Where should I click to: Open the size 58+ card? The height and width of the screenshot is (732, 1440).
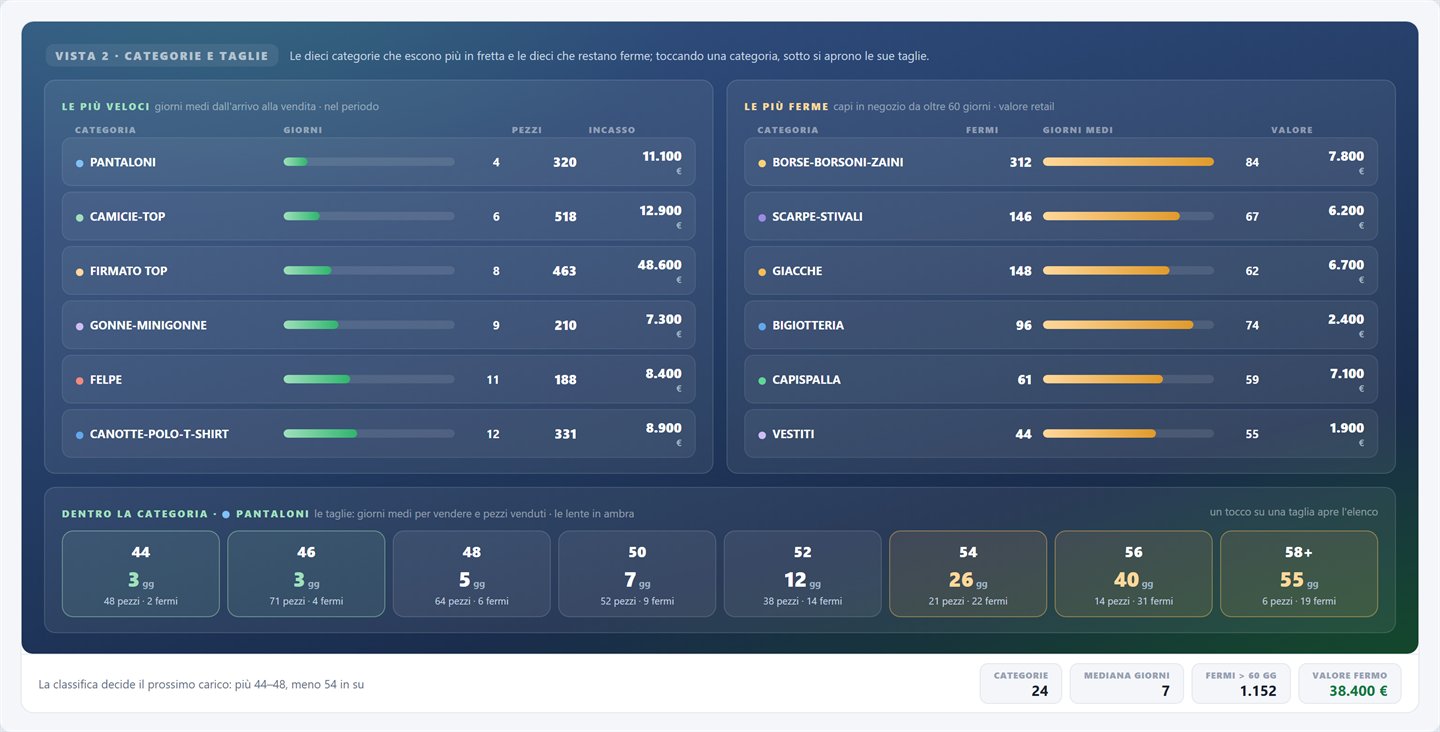[1299, 574]
